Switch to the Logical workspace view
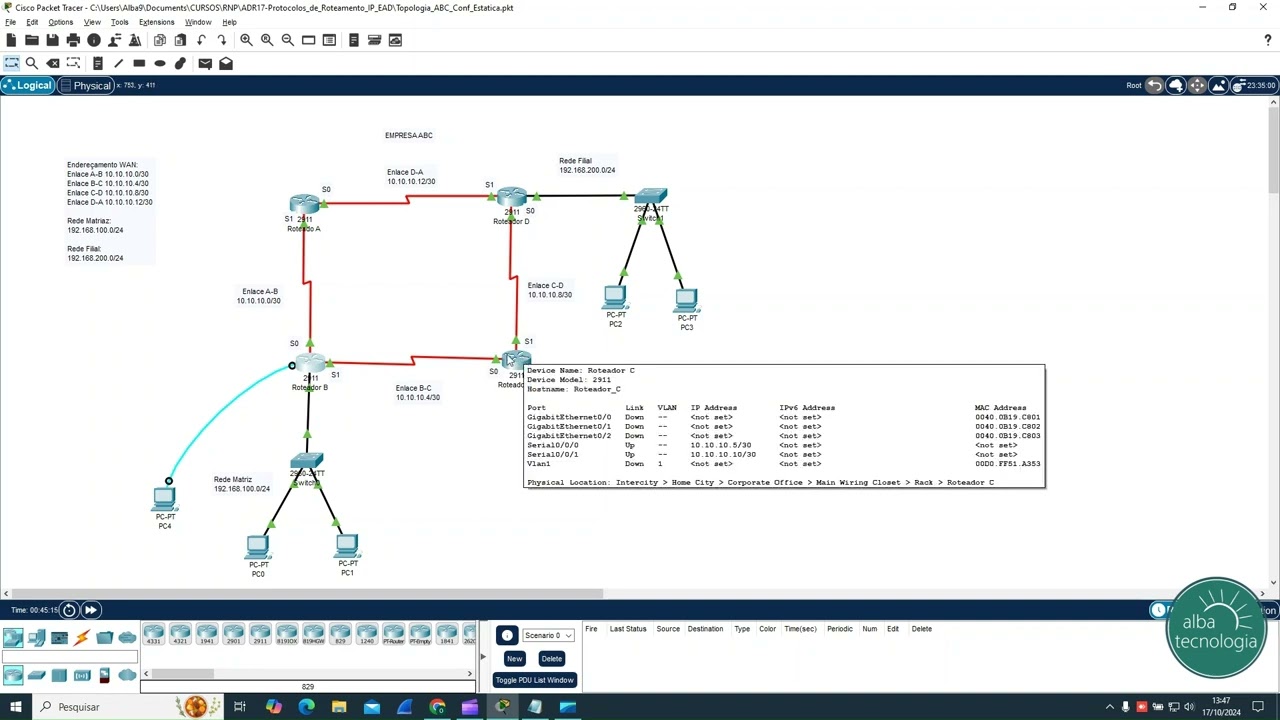 point(27,85)
